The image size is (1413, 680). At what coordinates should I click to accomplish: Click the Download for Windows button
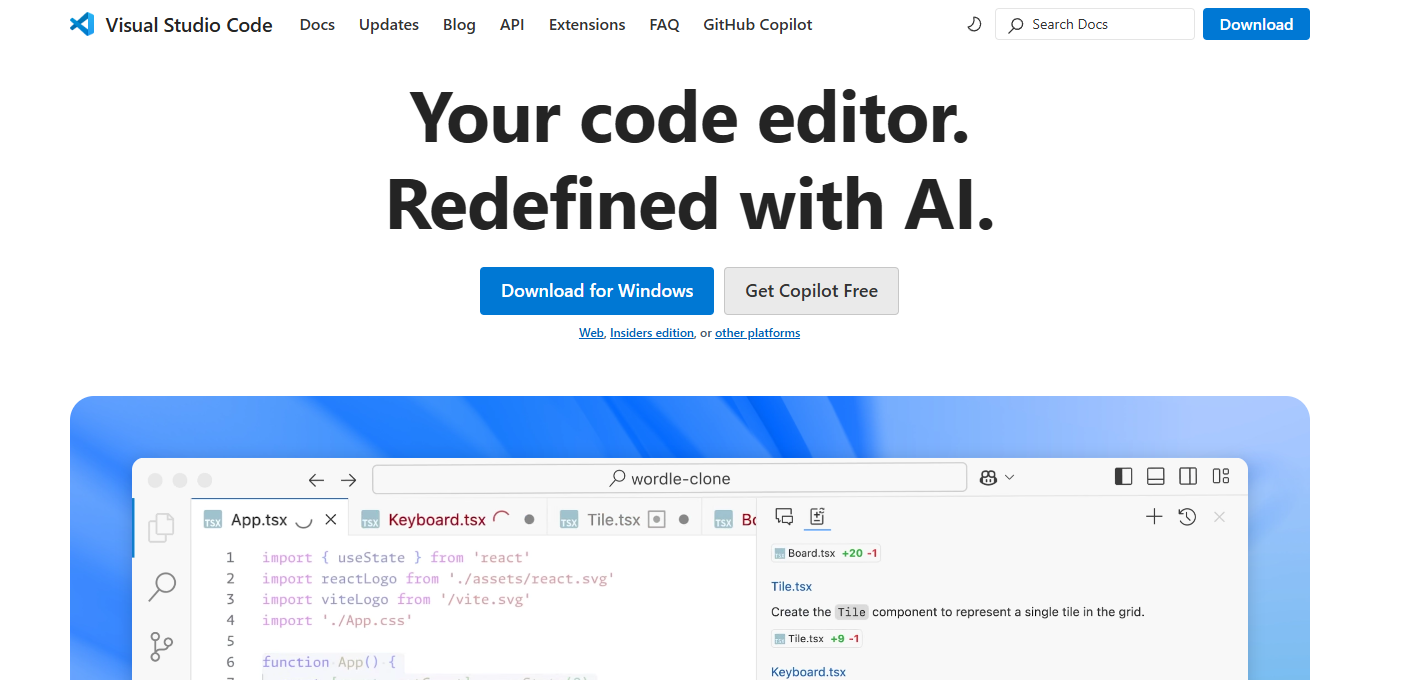point(597,291)
